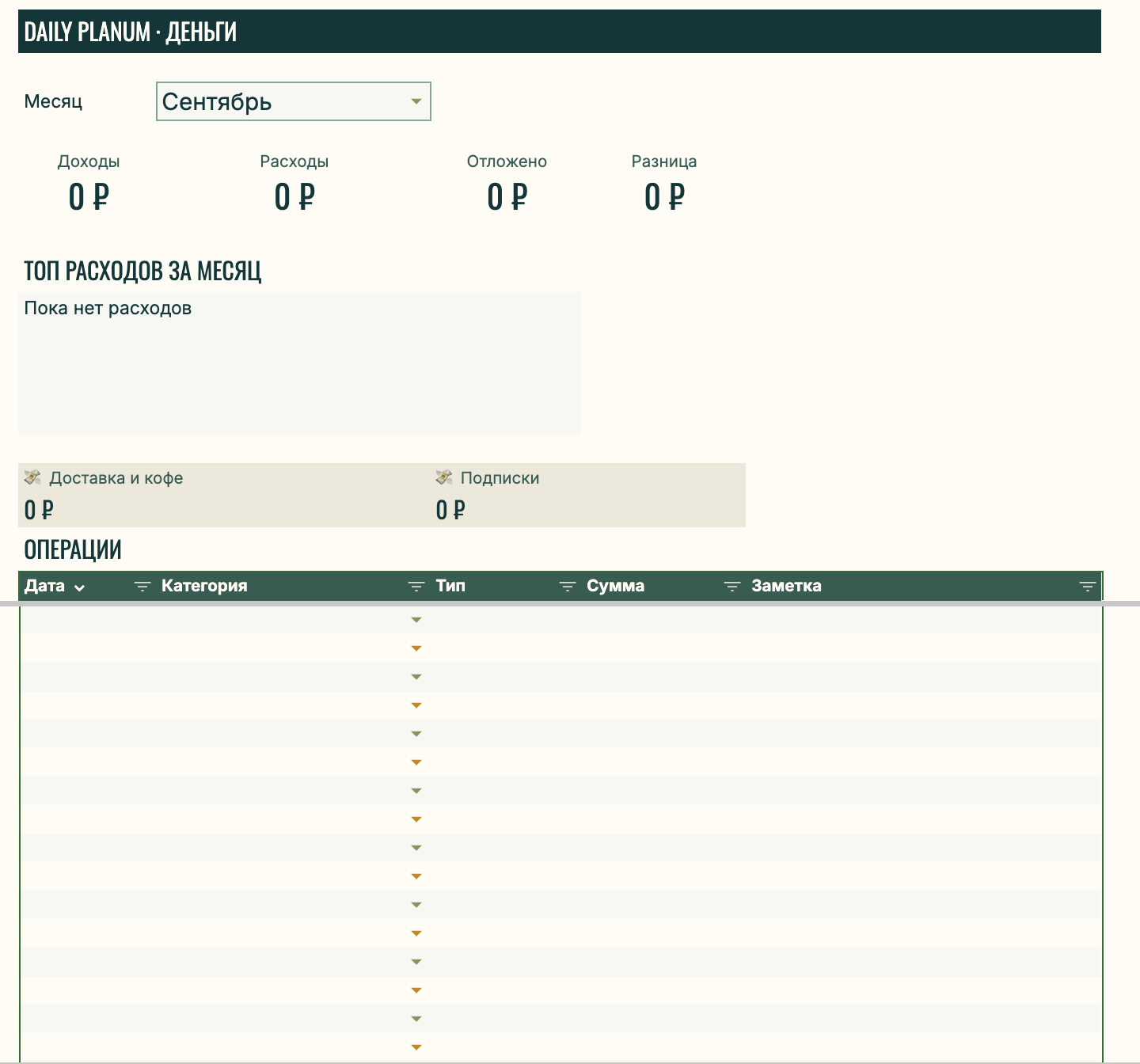Image resolution: width=1140 pixels, height=1064 pixels.
Task: Open the Месяц dropdown showing Сентябрь
Action: [x=294, y=101]
